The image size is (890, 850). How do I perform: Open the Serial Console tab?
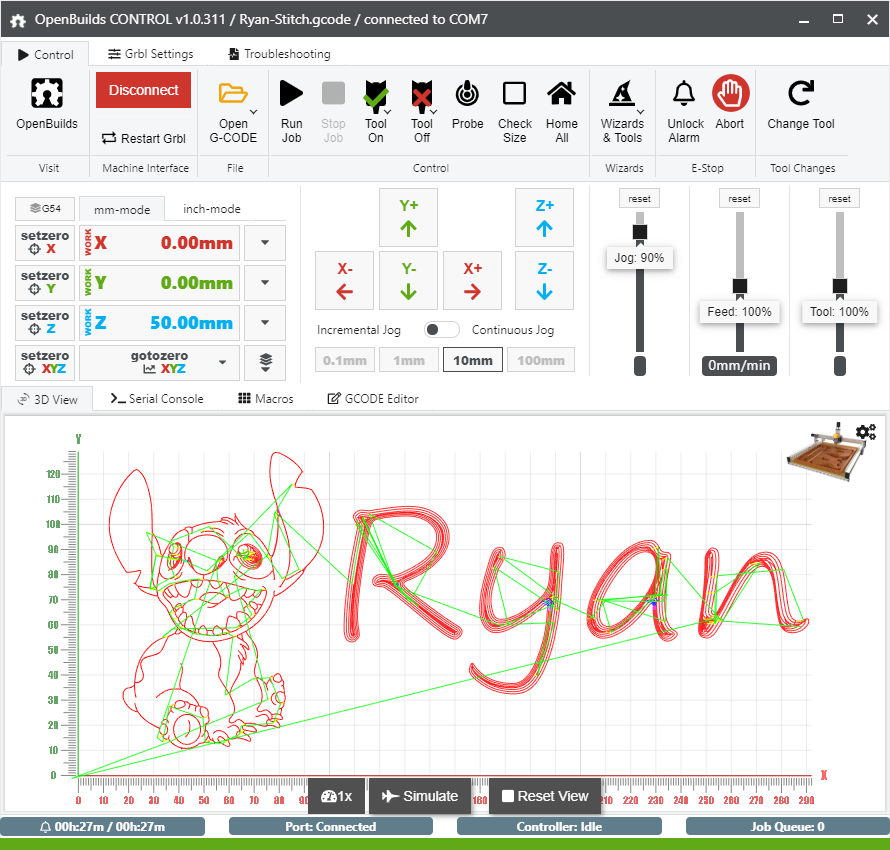tap(157, 398)
